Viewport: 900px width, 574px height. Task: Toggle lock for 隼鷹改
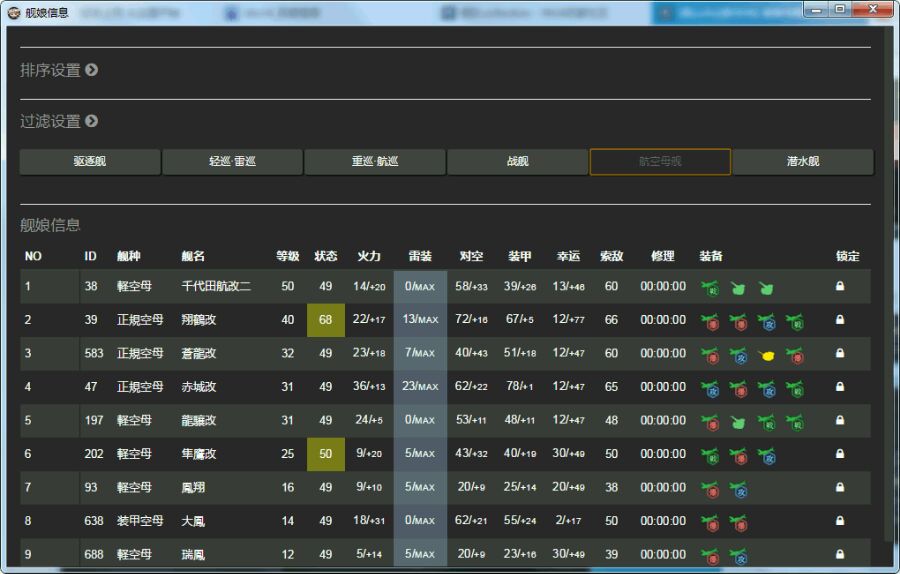coord(840,453)
